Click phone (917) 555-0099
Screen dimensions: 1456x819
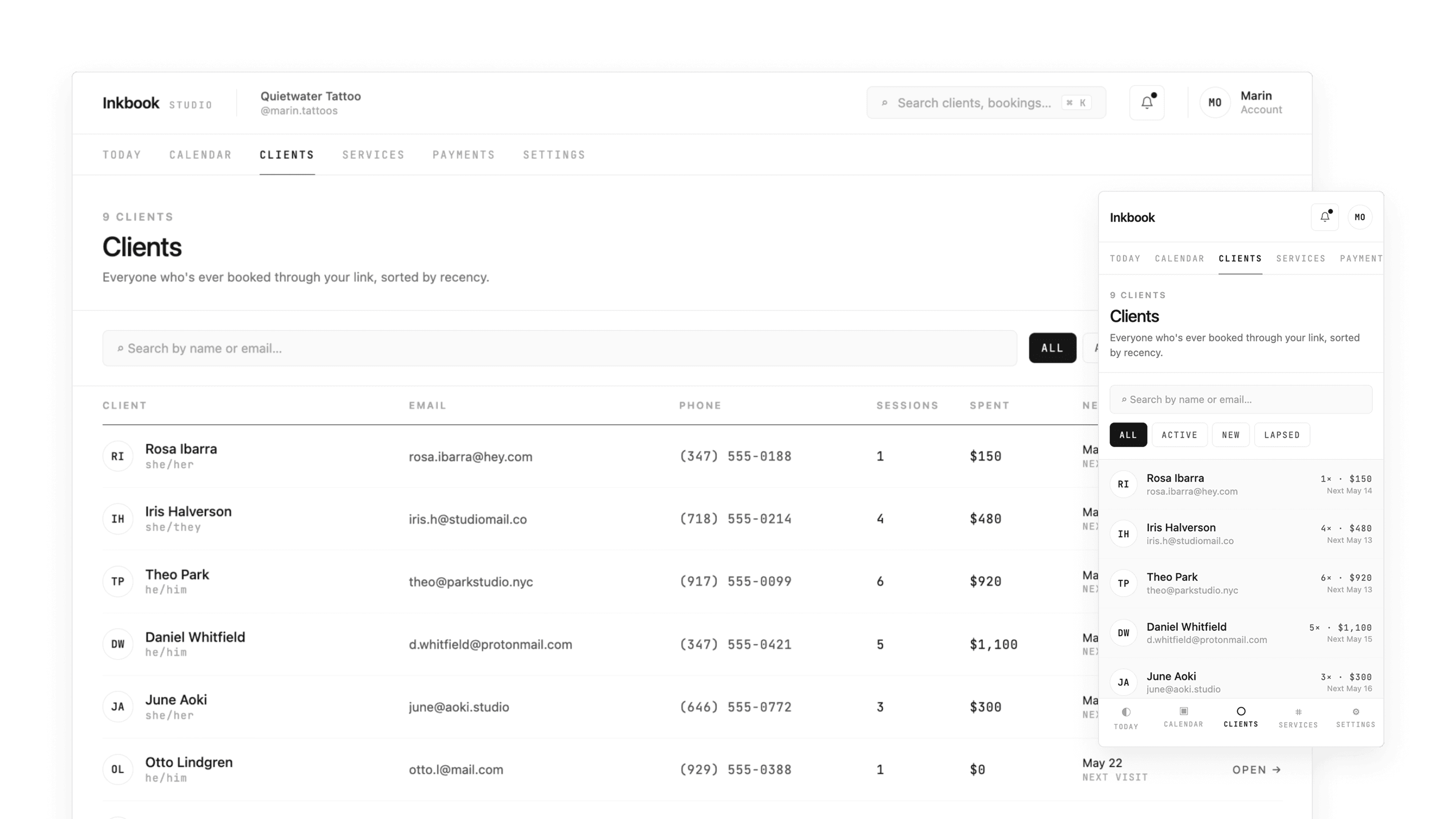pos(735,582)
